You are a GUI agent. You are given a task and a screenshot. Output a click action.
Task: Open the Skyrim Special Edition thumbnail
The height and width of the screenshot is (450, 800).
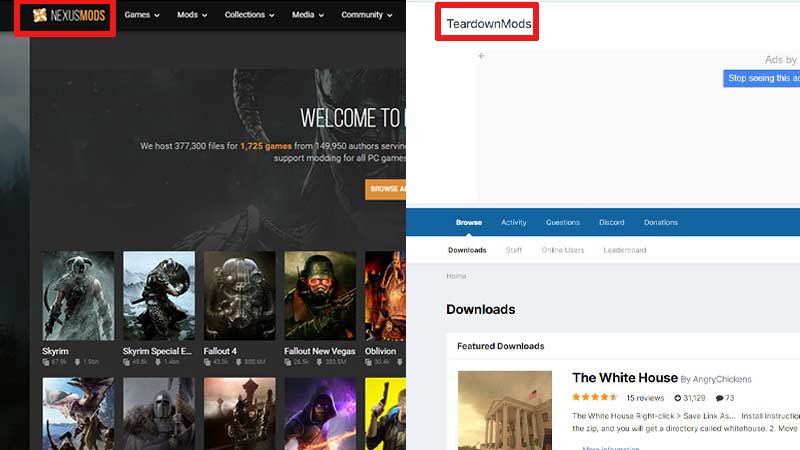[159, 295]
